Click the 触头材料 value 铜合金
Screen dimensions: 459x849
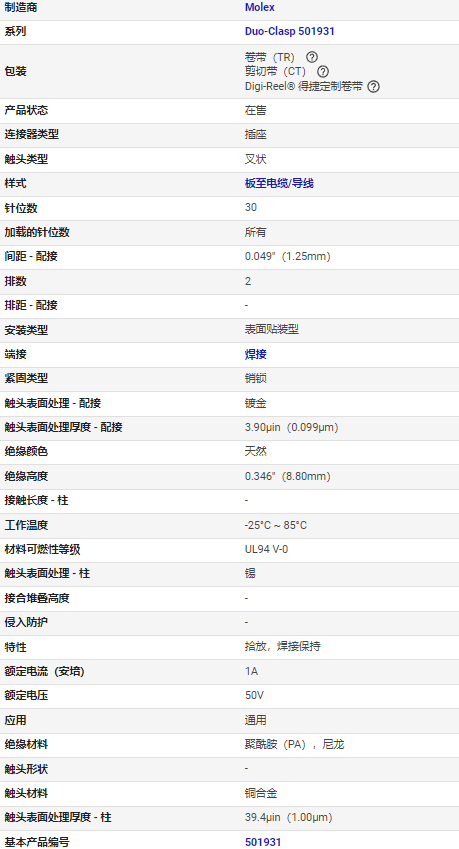(261, 793)
